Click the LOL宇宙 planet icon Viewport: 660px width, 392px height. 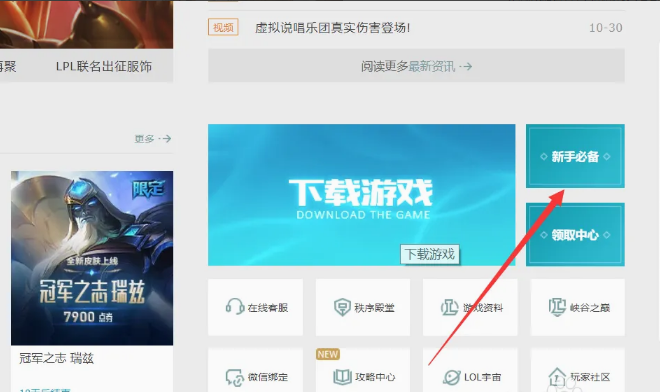pyautogui.click(x=452, y=377)
